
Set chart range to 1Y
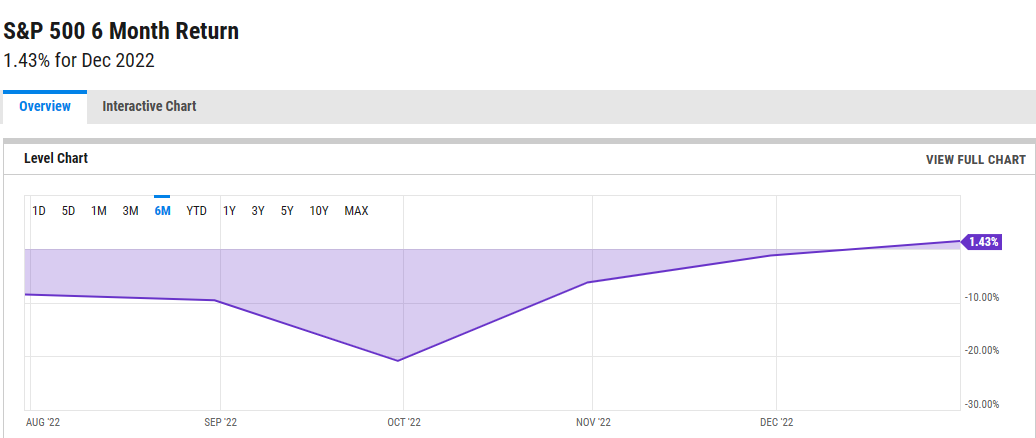[229, 211]
